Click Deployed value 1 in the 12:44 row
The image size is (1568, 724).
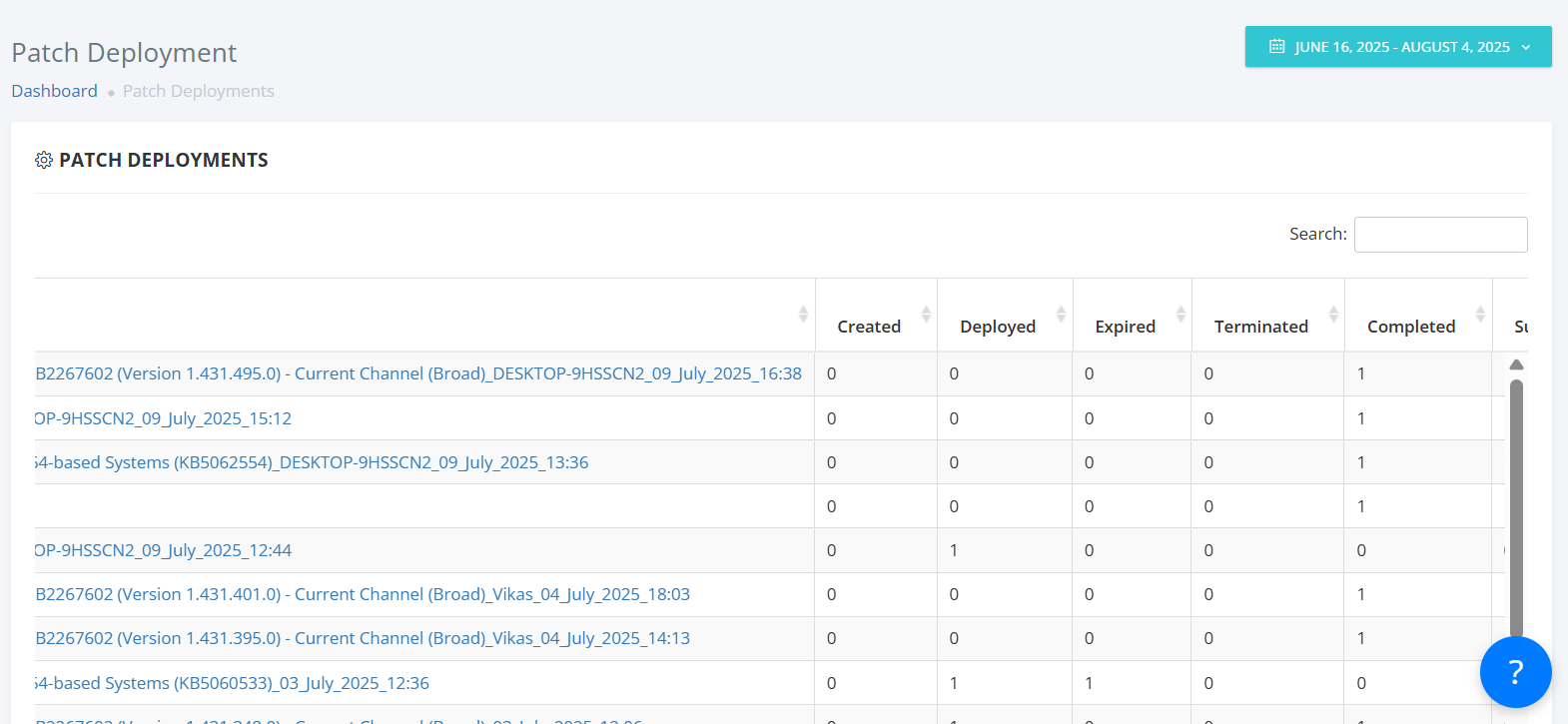[x=954, y=550]
